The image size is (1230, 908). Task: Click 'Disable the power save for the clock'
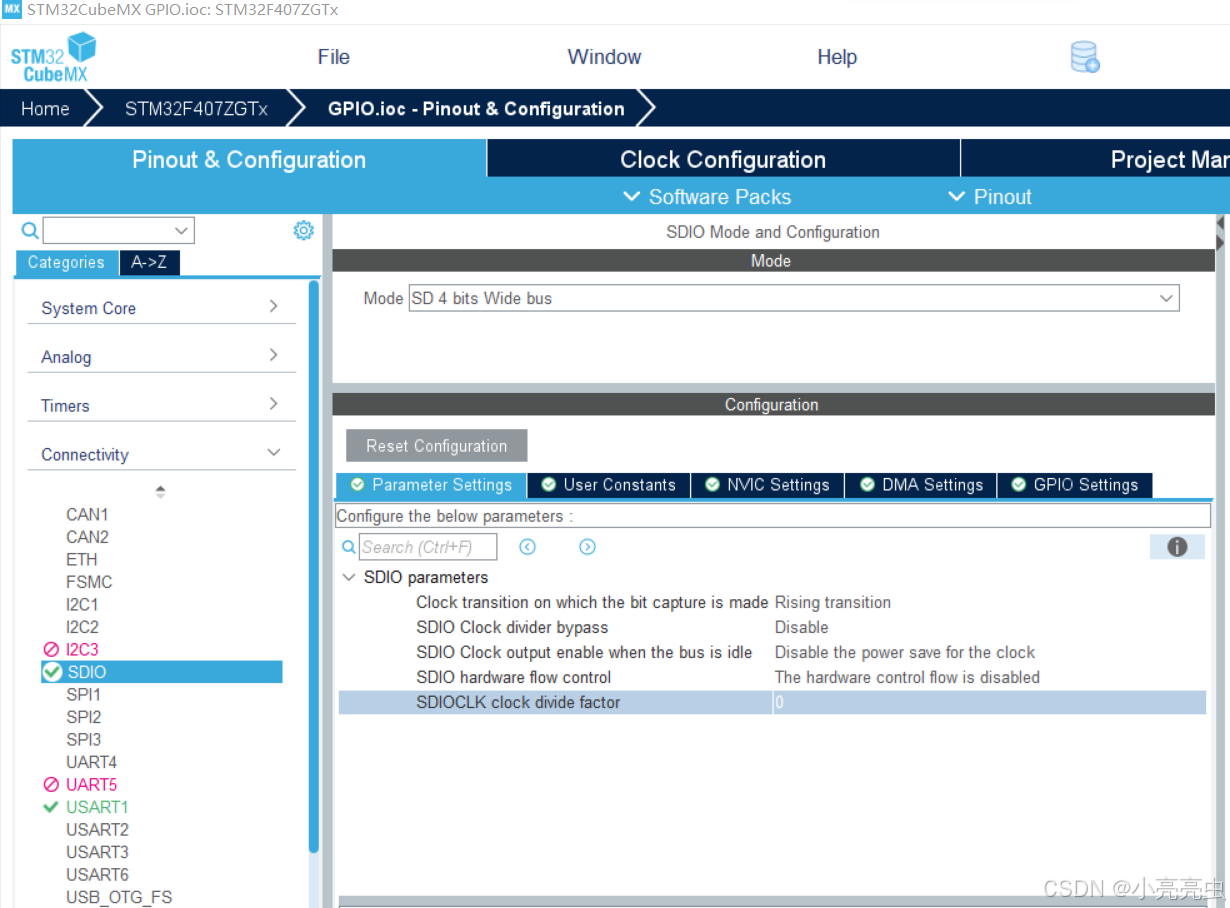904,652
